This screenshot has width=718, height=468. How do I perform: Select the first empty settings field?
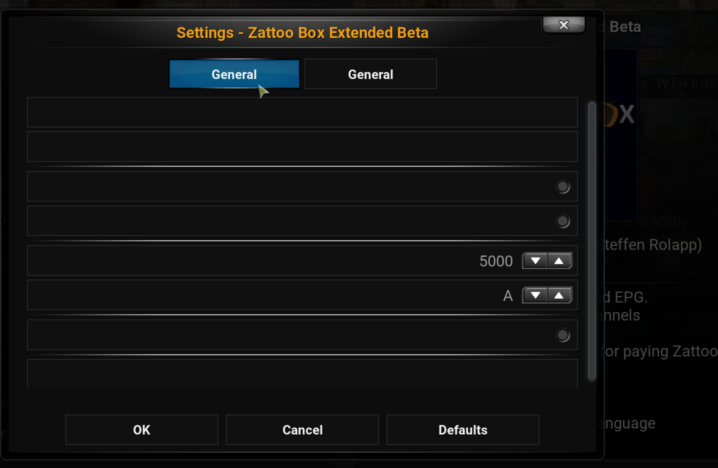pos(302,112)
